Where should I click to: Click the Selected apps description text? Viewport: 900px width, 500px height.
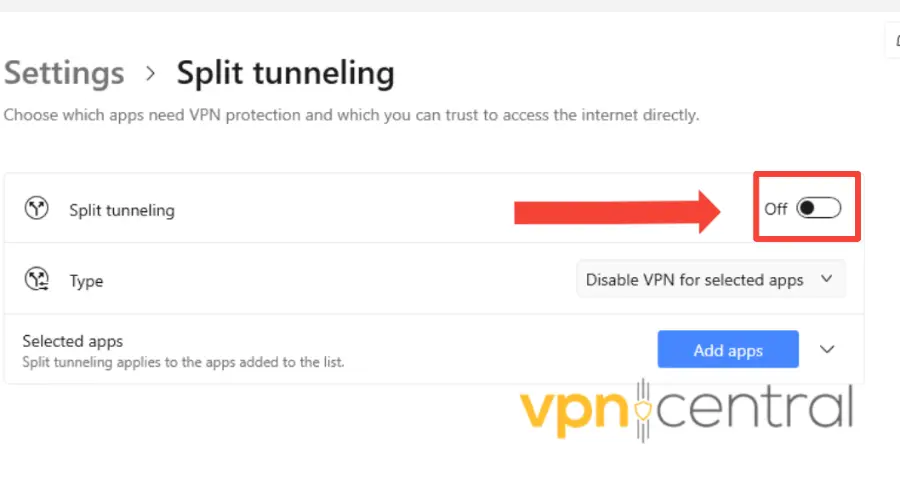pos(183,361)
